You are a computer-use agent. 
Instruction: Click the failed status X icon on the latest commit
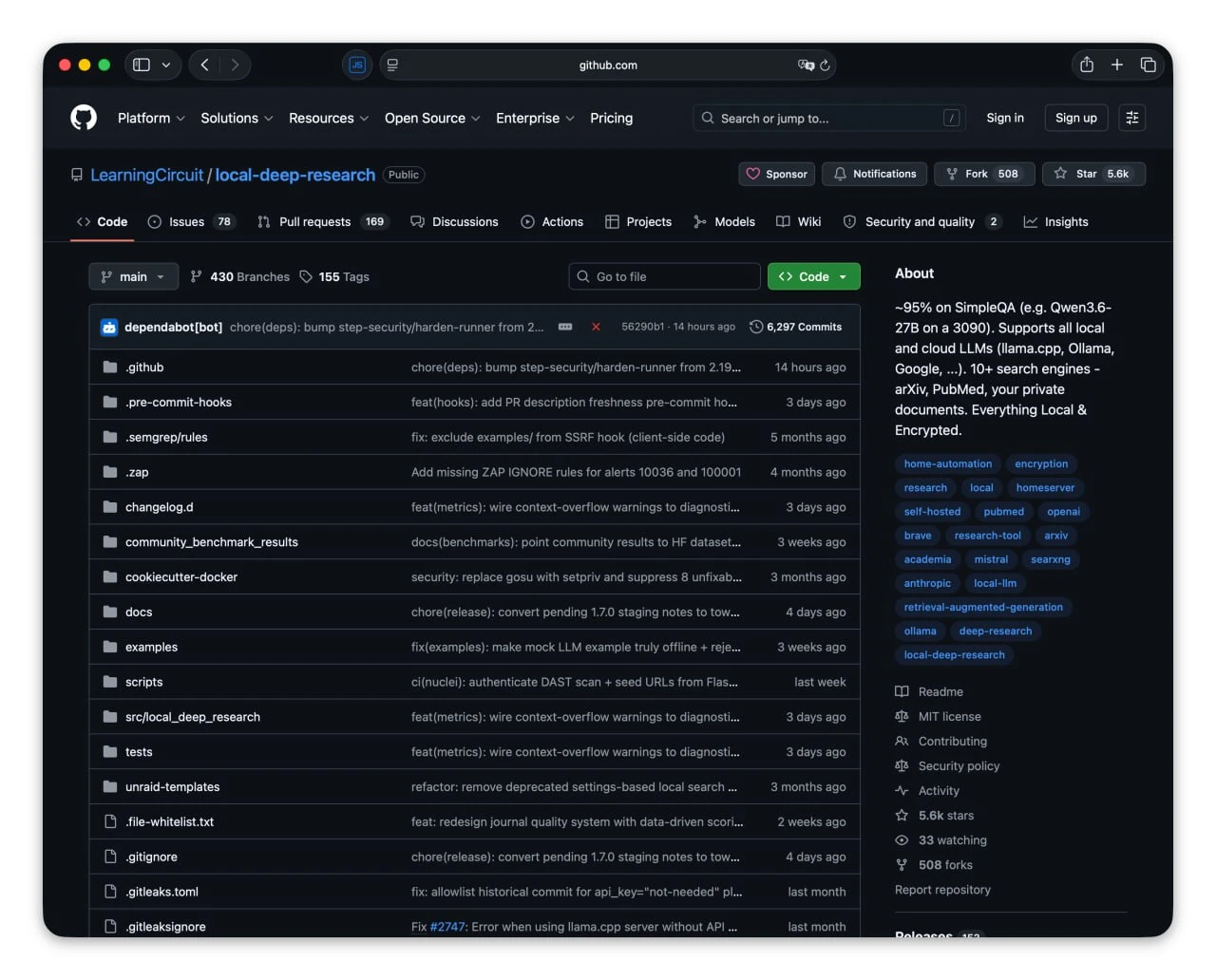coord(596,327)
